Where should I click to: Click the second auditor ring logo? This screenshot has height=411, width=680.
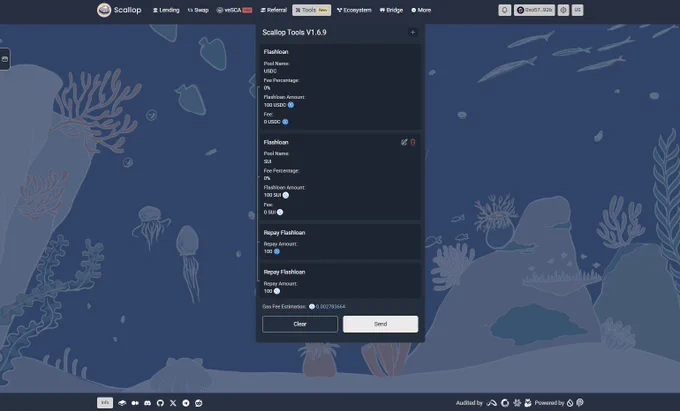click(x=505, y=403)
